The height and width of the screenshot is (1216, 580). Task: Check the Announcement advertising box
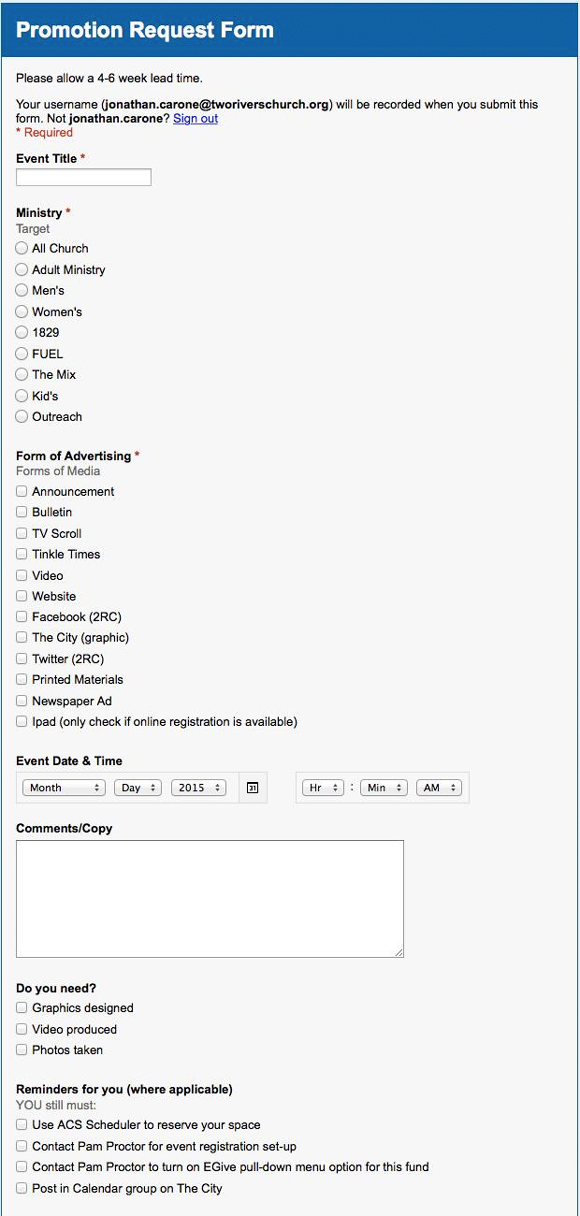(x=22, y=491)
